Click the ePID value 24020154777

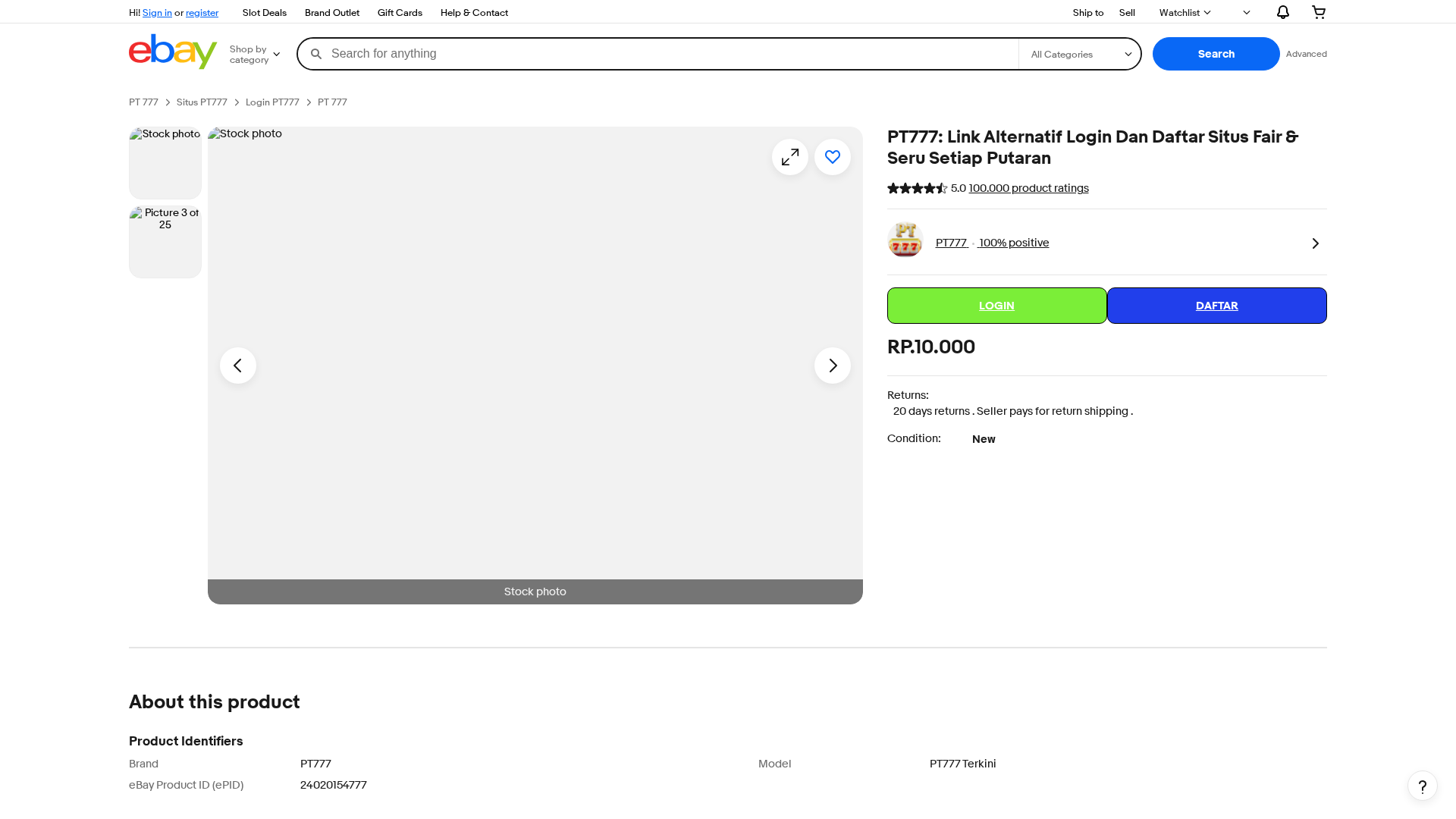point(334,785)
